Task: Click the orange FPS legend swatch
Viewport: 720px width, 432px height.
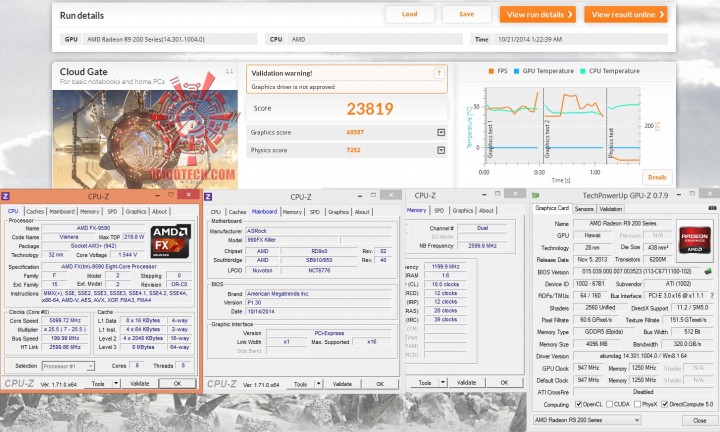Action: coord(491,71)
